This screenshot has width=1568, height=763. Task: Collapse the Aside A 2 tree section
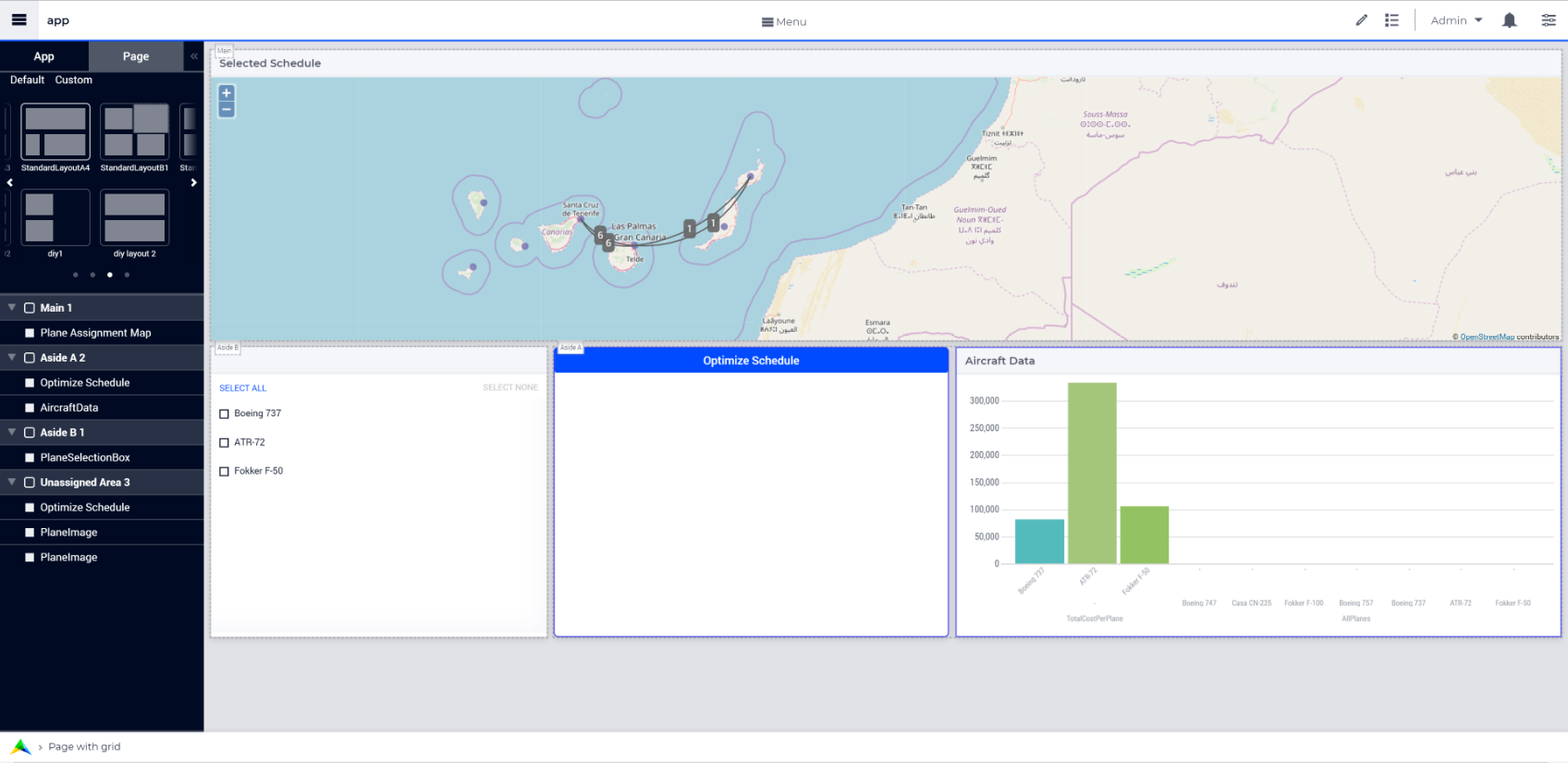tap(12, 358)
